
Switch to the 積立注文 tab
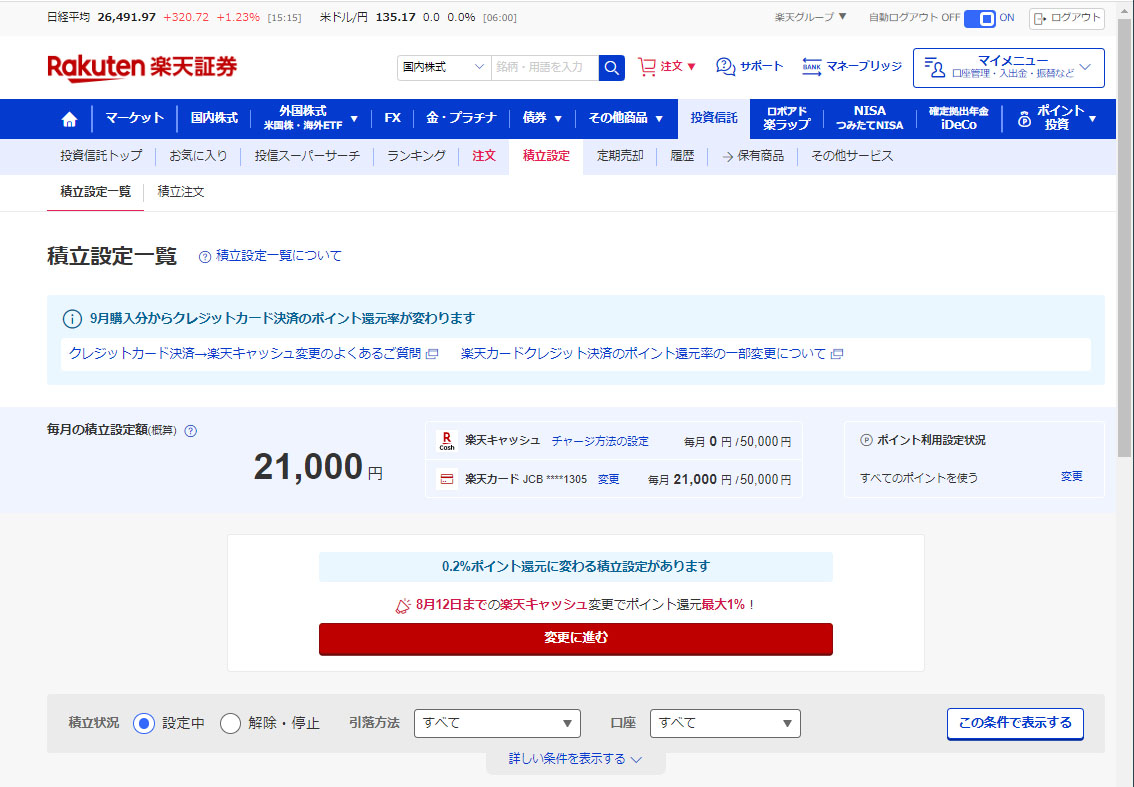coord(181,192)
